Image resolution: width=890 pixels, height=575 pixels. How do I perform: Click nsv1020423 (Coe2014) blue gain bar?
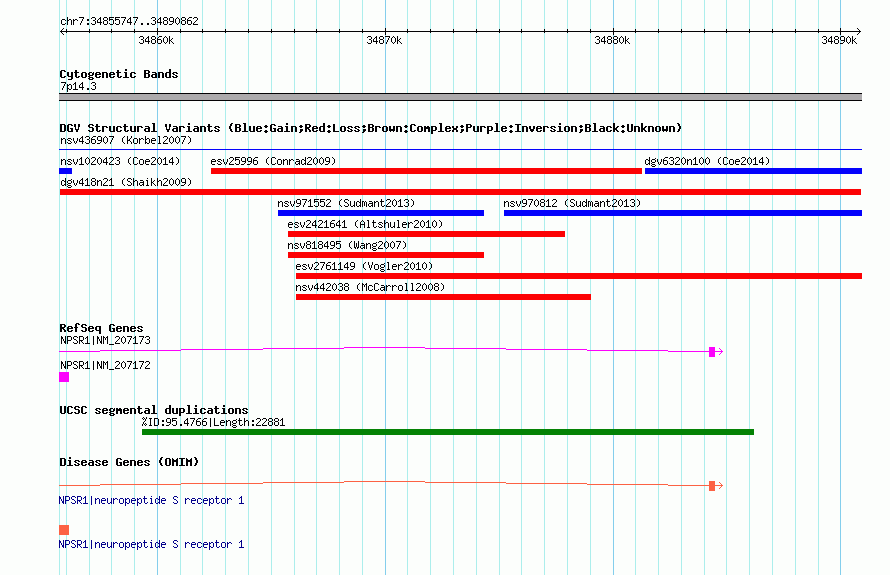click(66, 171)
